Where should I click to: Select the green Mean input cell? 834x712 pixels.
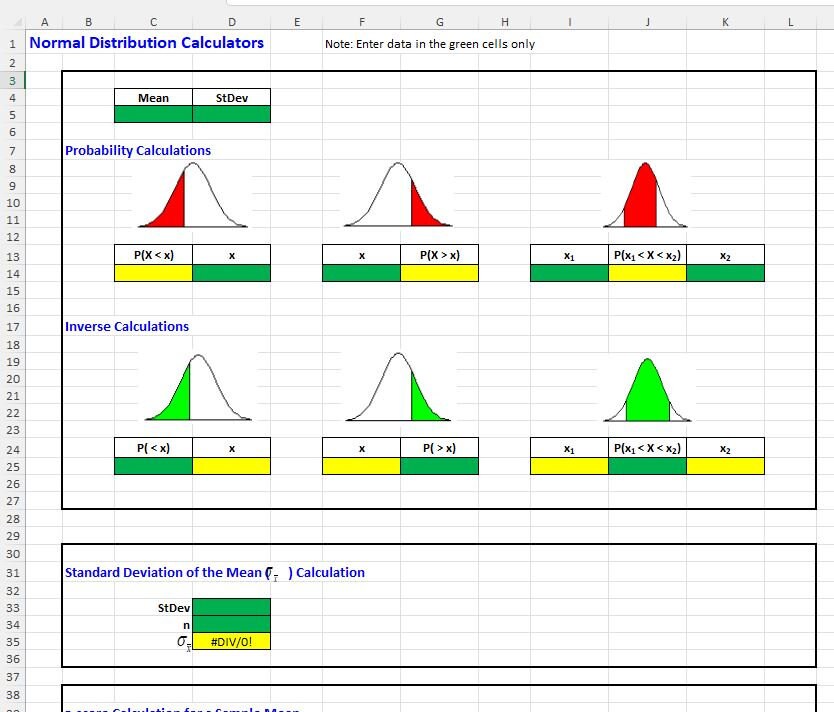pos(152,114)
